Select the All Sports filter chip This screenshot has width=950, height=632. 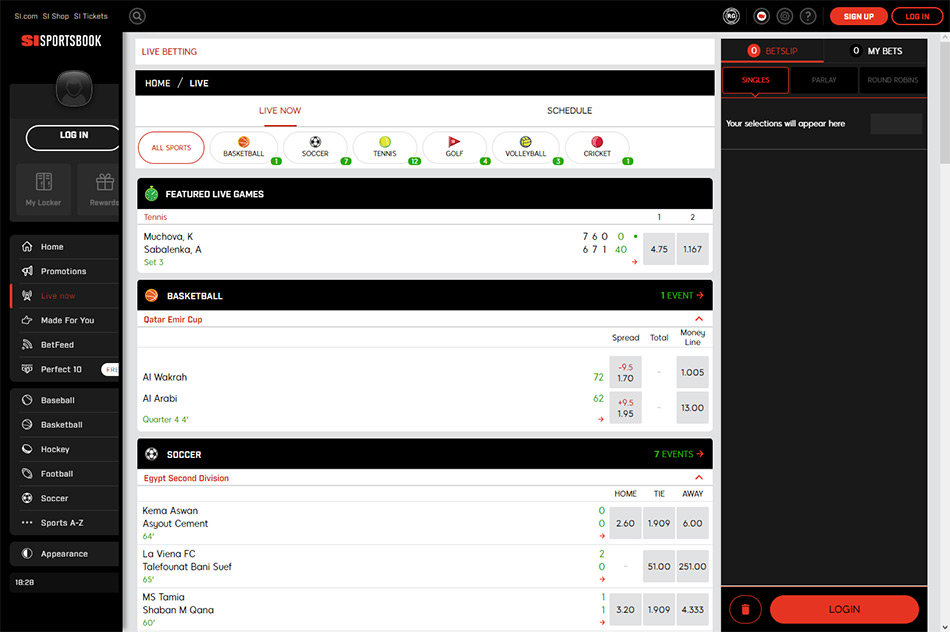coord(171,148)
